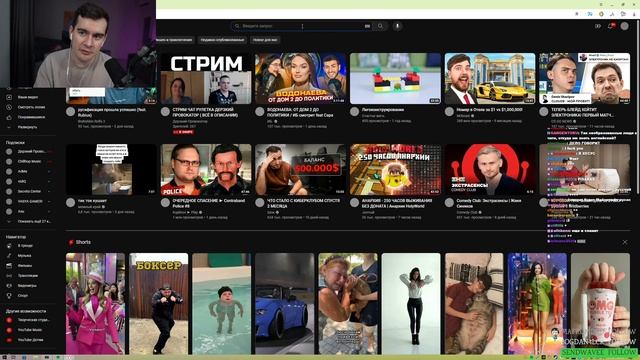Open the Lego construction video thumbnail
The image size is (640, 360).
pos(395,78)
